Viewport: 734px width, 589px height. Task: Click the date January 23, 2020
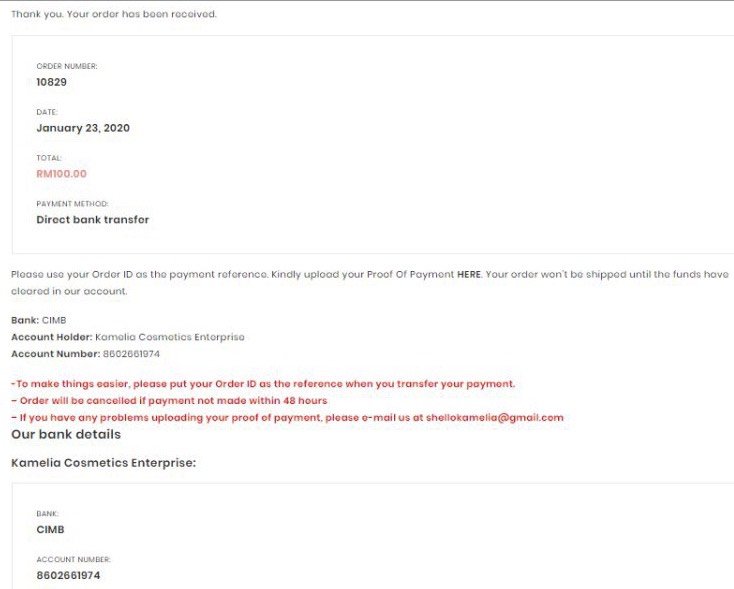click(83, 128)
